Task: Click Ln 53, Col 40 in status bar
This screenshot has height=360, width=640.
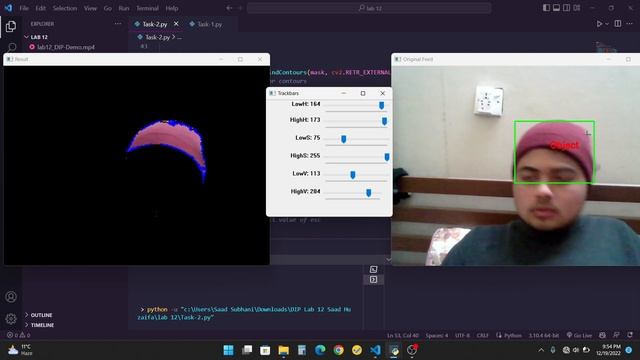Action: 403,336
